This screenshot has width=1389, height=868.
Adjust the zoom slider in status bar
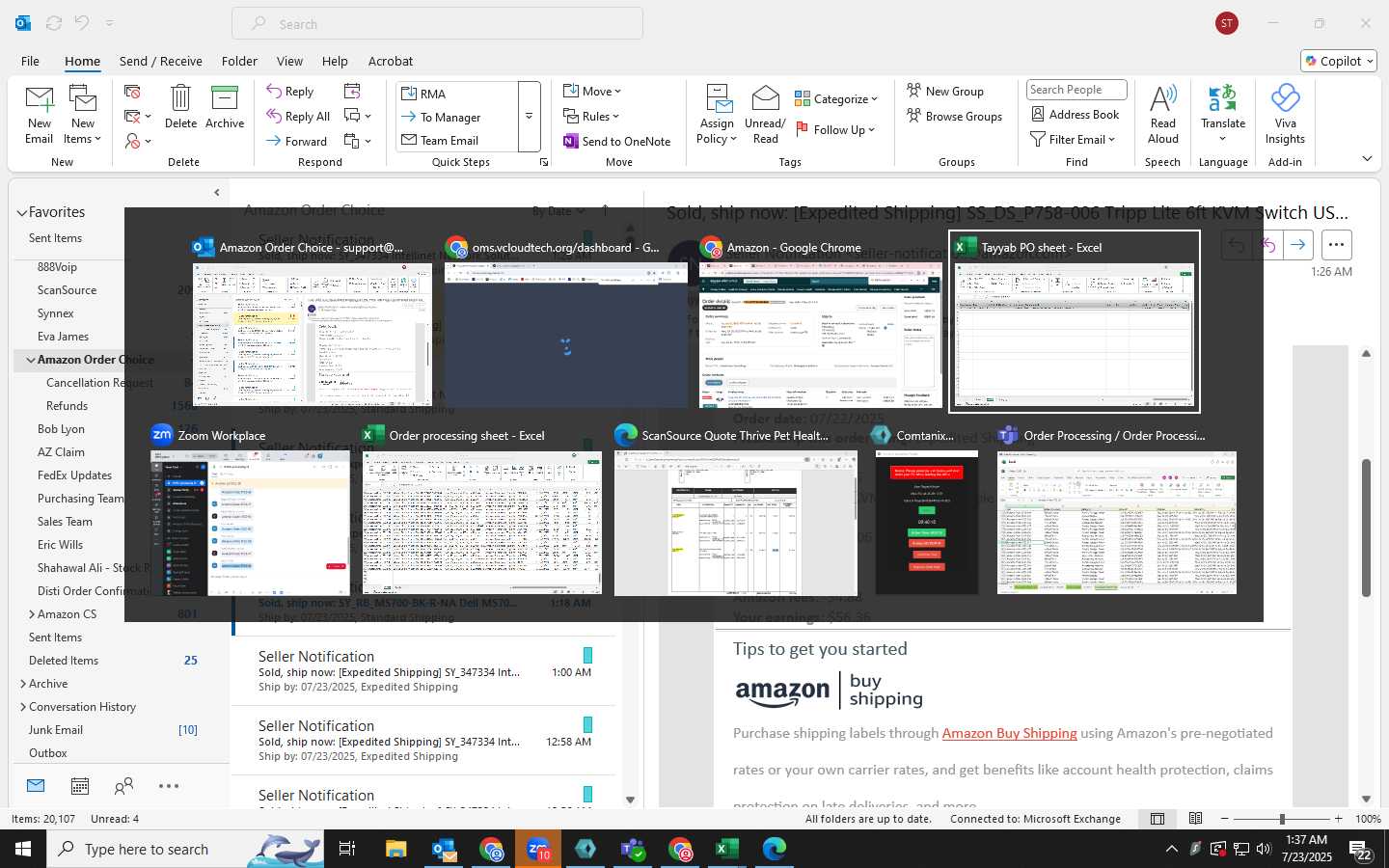click(1282, 819)
